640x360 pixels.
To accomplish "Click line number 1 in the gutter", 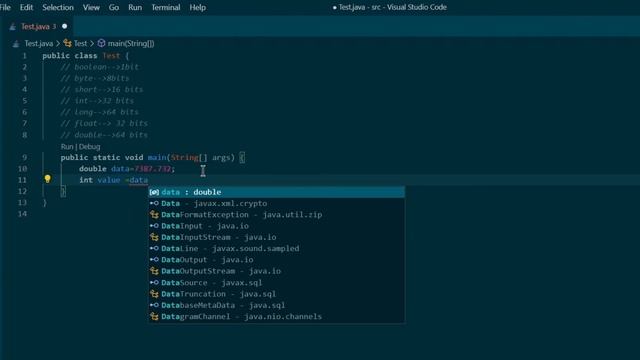I will point(24,56).
